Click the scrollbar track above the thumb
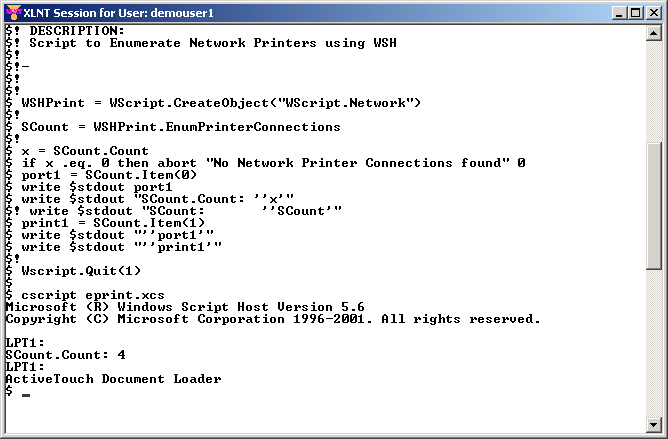668x439 pixels. tap(654, 92)
